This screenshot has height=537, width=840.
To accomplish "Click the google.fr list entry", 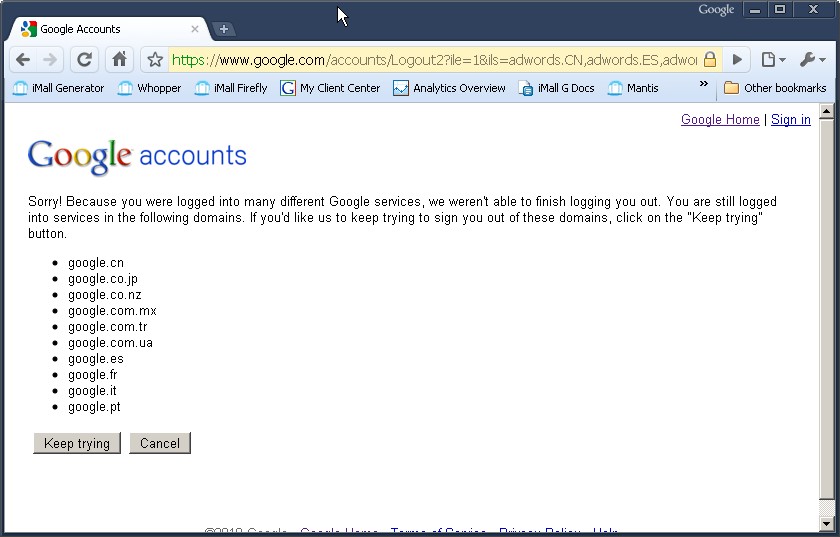I will pos(93,375).
